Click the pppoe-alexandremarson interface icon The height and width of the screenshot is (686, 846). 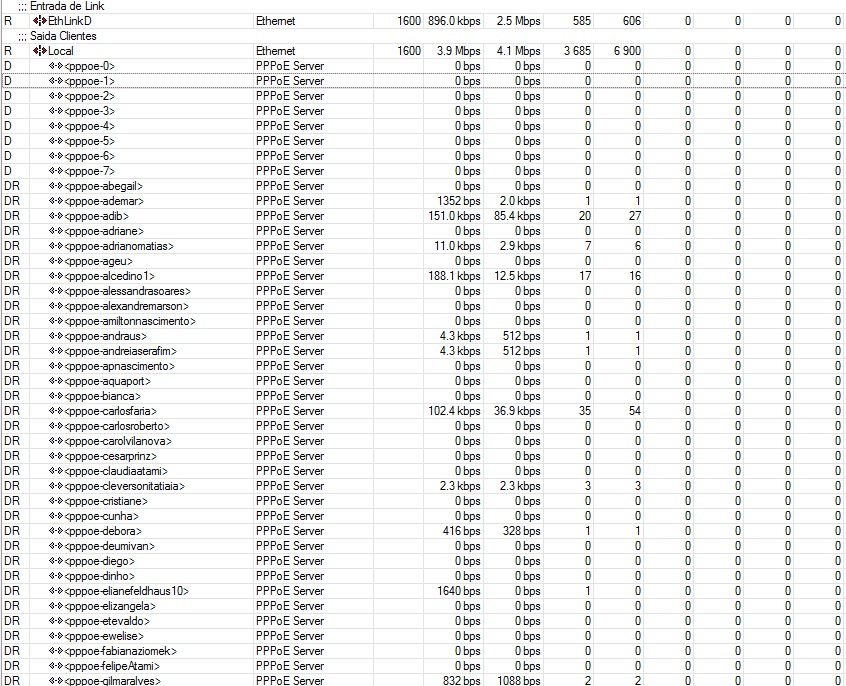[x=56, y=307]
